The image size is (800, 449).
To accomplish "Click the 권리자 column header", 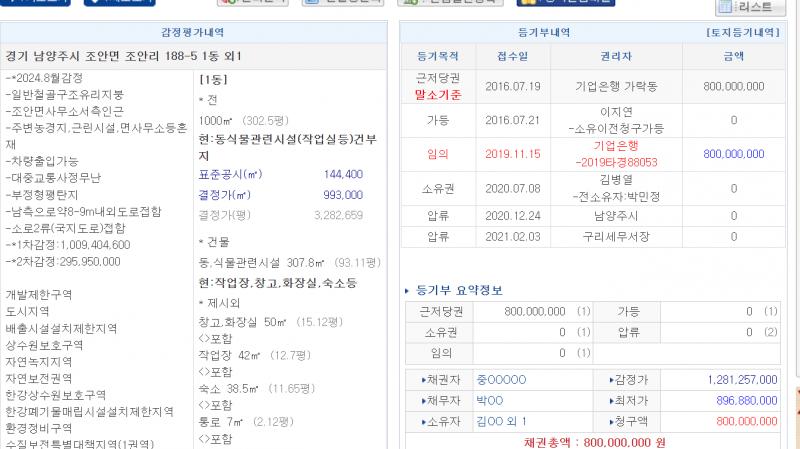I will tap(616, 57).
